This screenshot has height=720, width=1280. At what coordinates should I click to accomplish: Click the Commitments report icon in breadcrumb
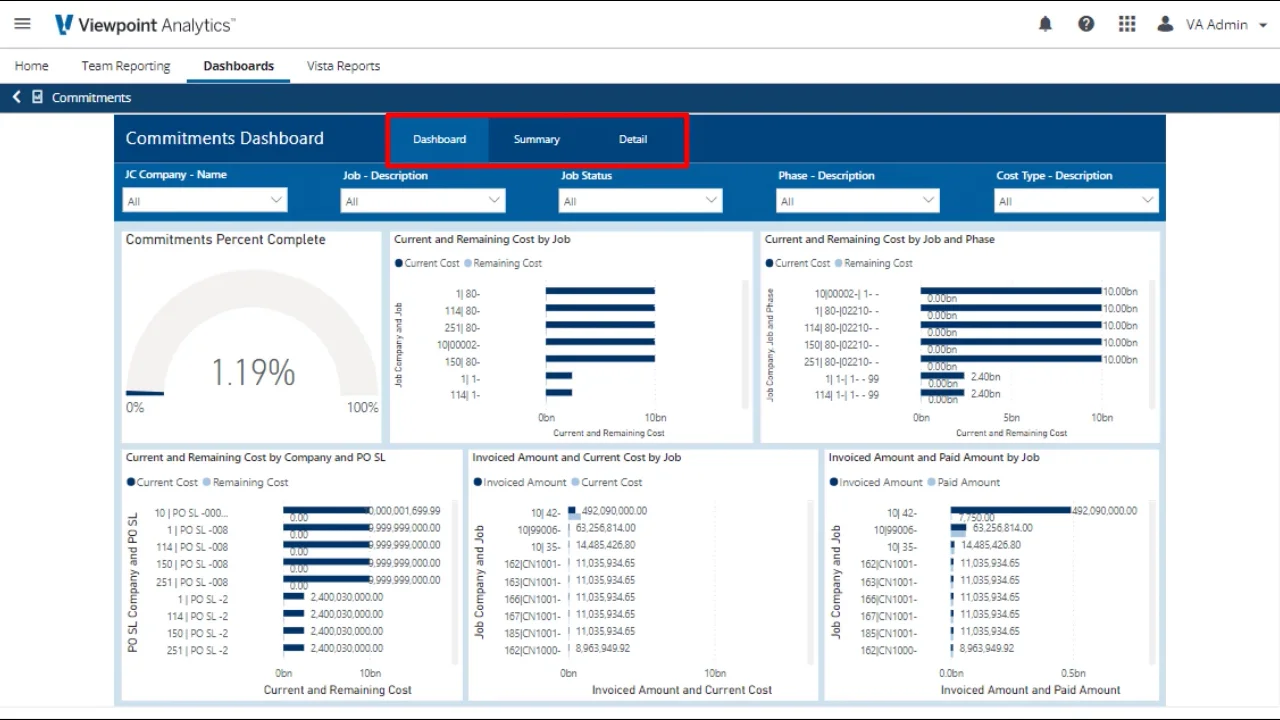(x=38, y=97)
